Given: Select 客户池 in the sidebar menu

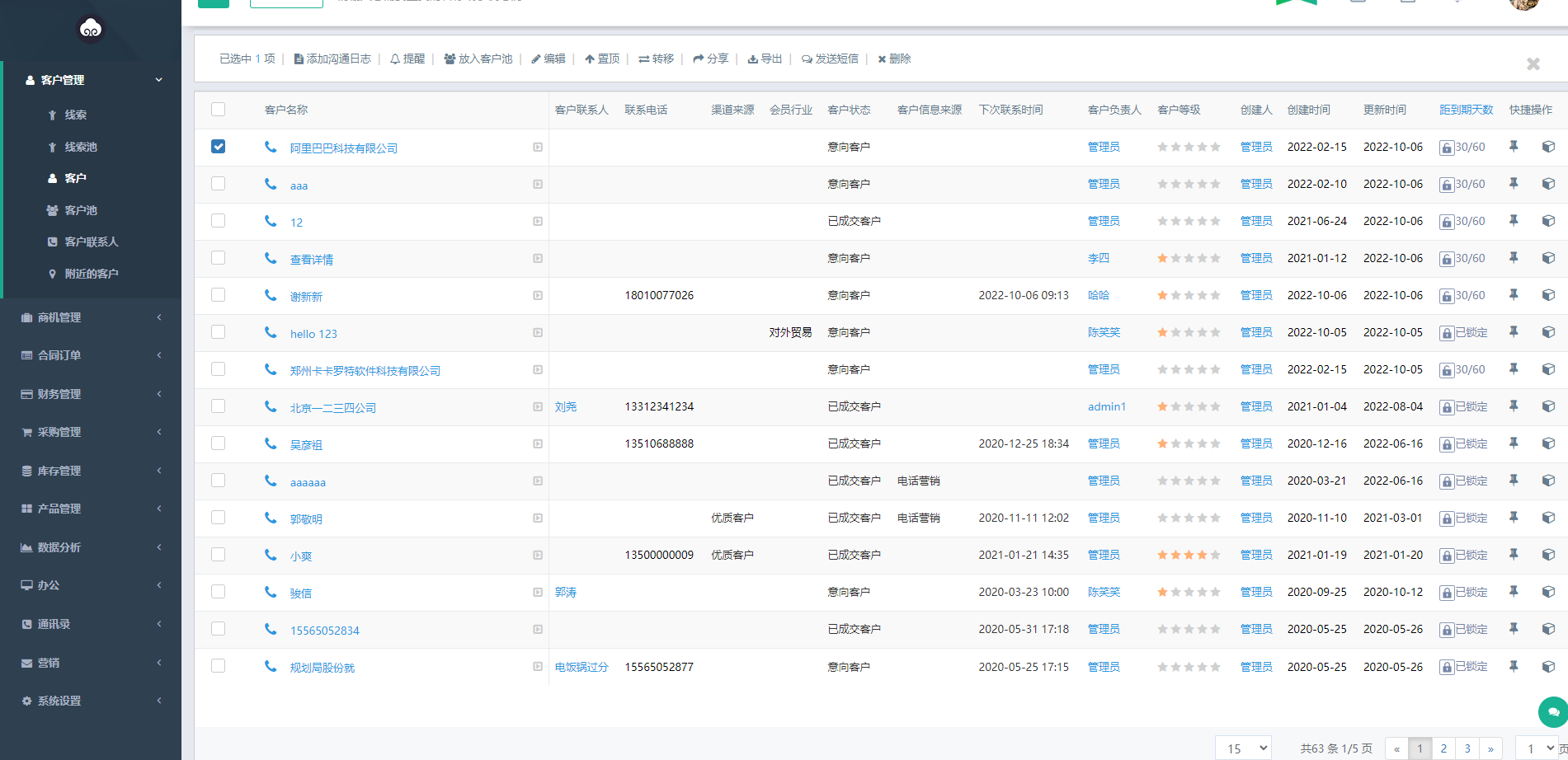Looking at the screenshot, I should click(x=78, y=209).
